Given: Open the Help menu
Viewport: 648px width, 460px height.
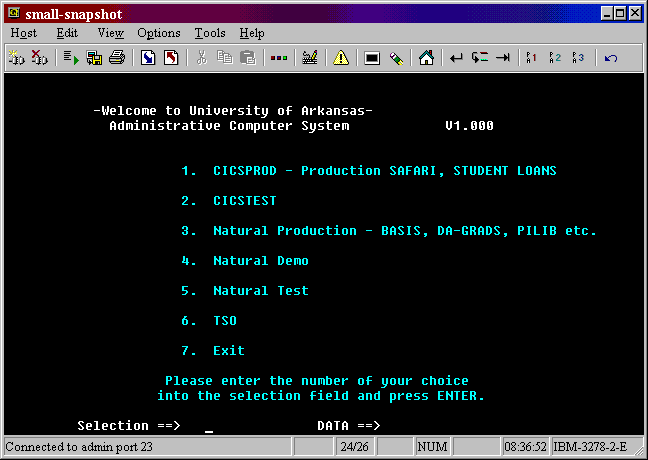Looking at the screenshot, I should (252, 33).
